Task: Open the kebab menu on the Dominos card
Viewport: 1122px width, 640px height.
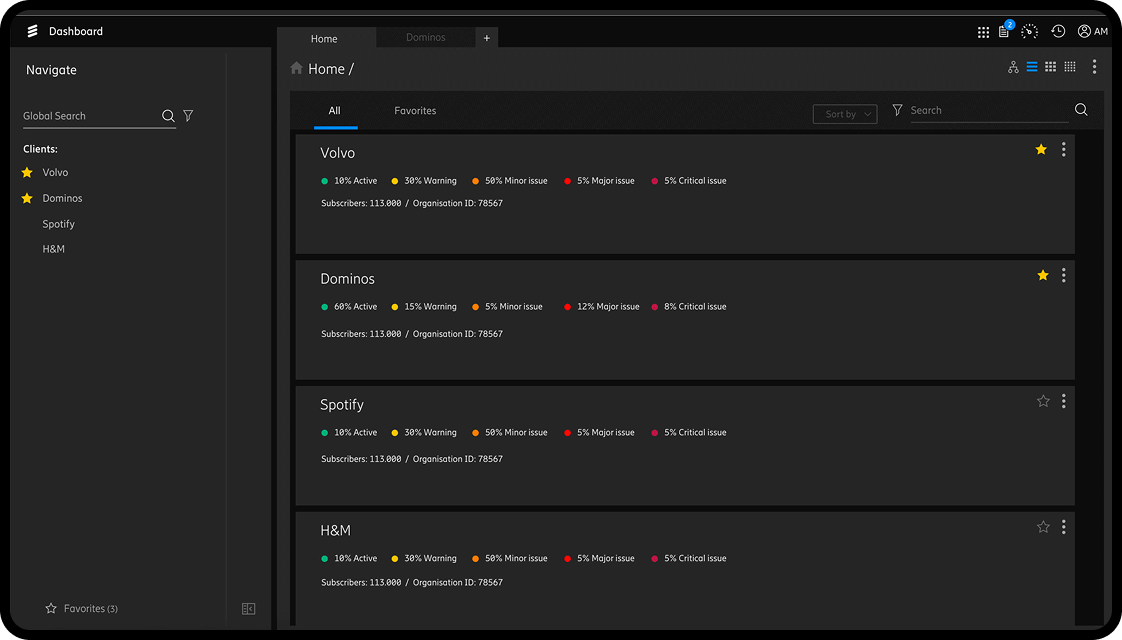Action: coord(1063,275)
